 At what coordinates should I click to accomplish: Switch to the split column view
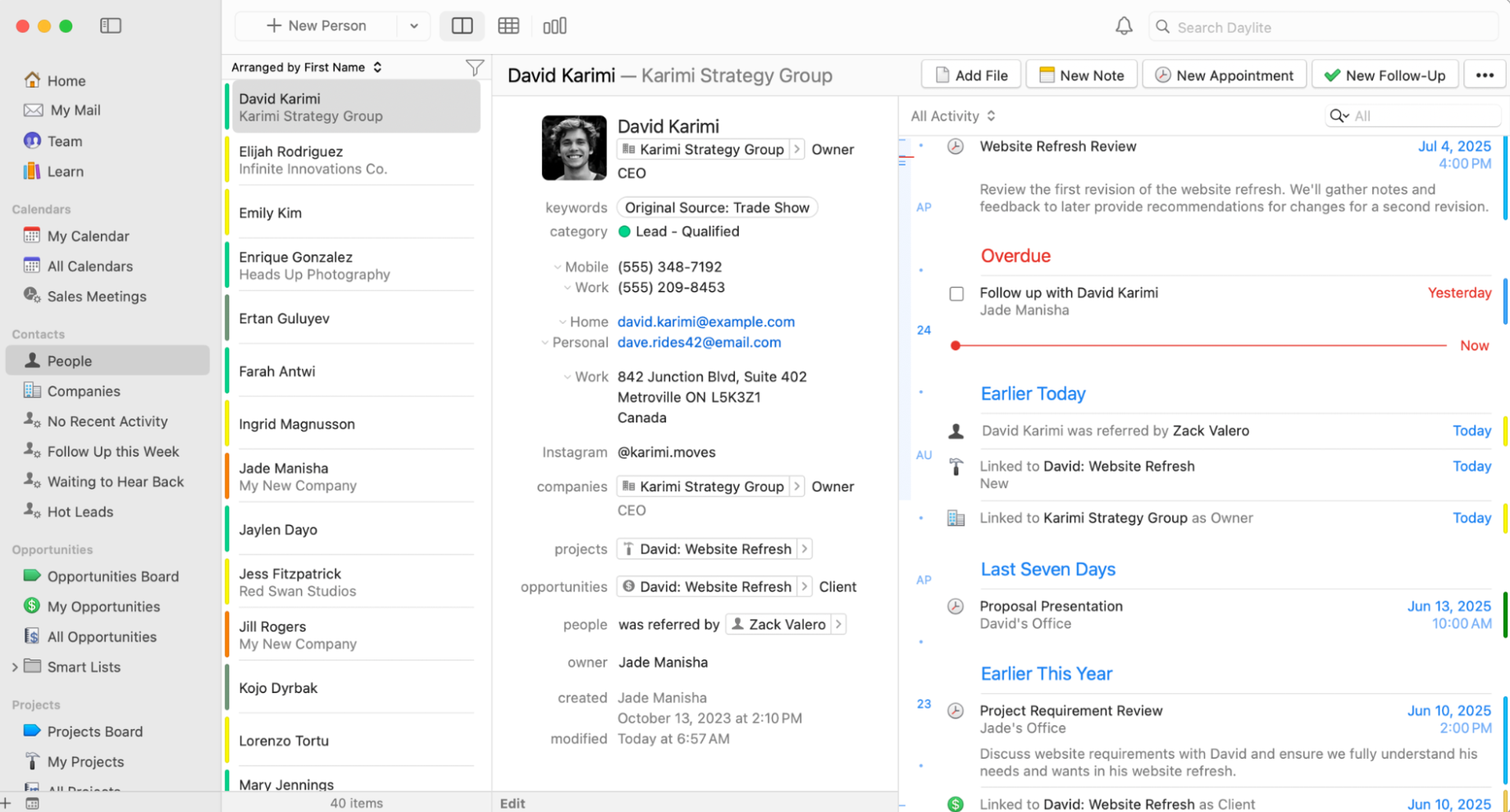tap(462, 26)
